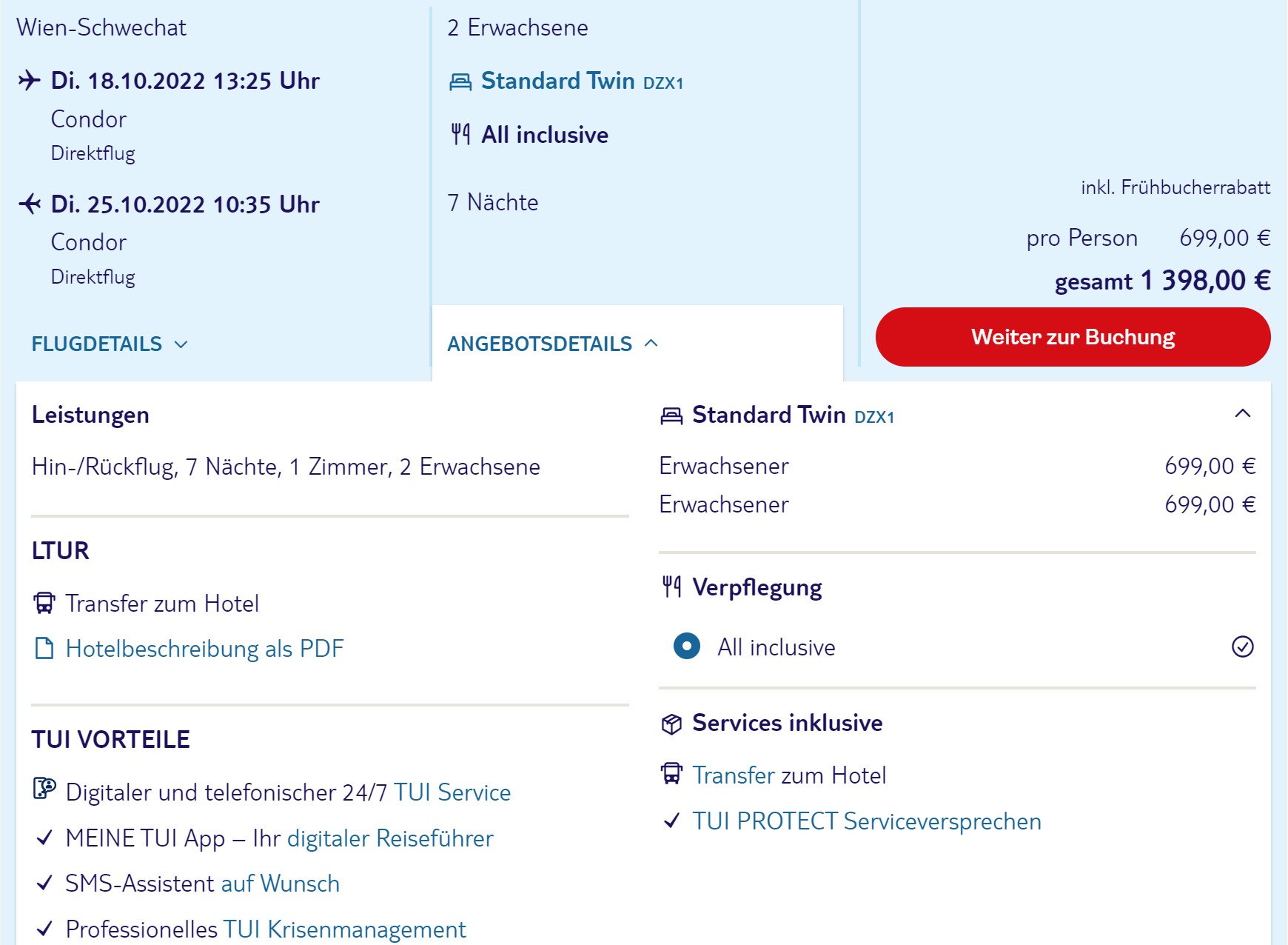
Task: Collapse the Standard Twin price breakdown chevron
Action: coord(1243,413)
